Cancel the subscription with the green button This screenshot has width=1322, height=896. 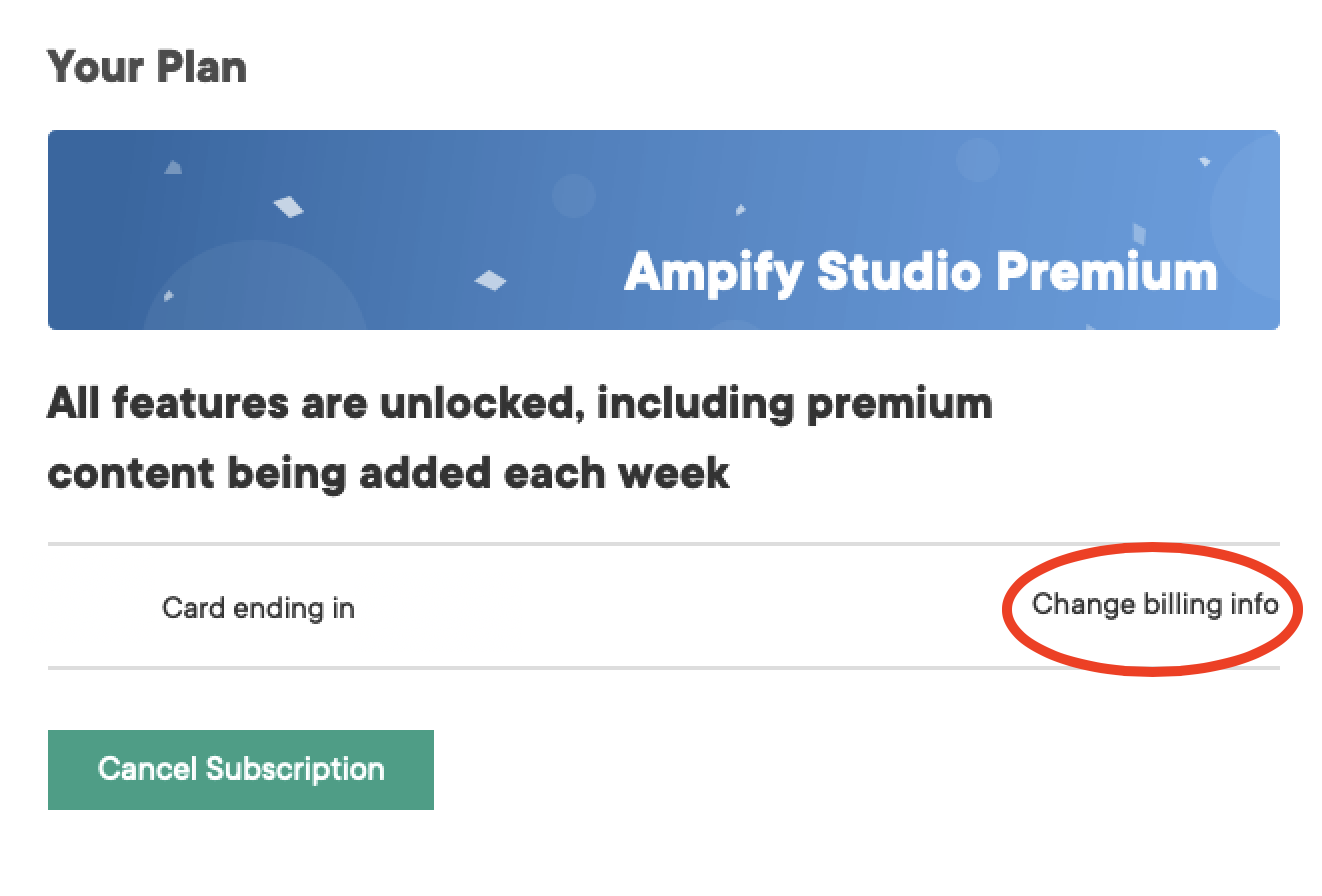[241, 769]
